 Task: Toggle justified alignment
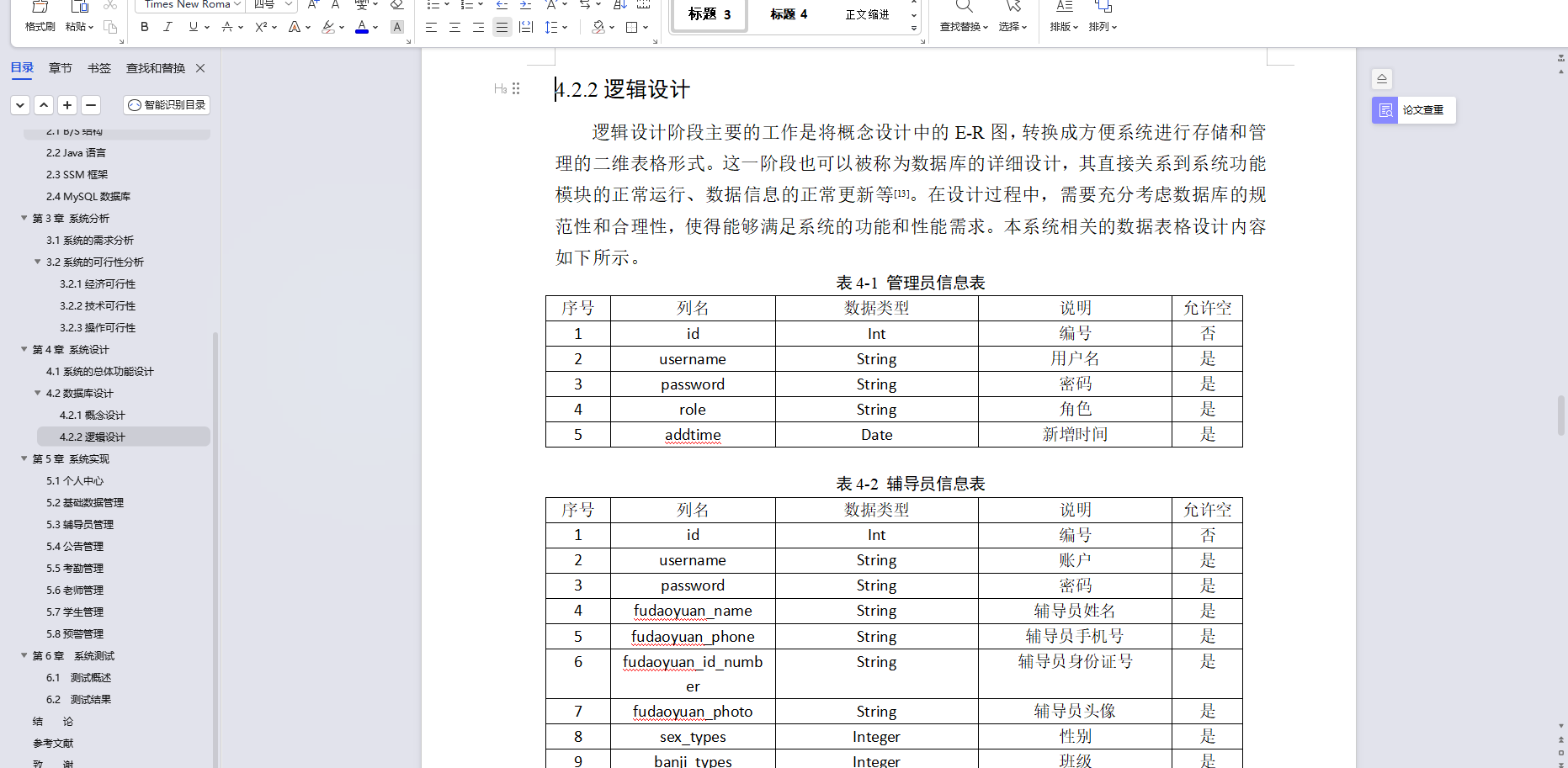point(502,27)
